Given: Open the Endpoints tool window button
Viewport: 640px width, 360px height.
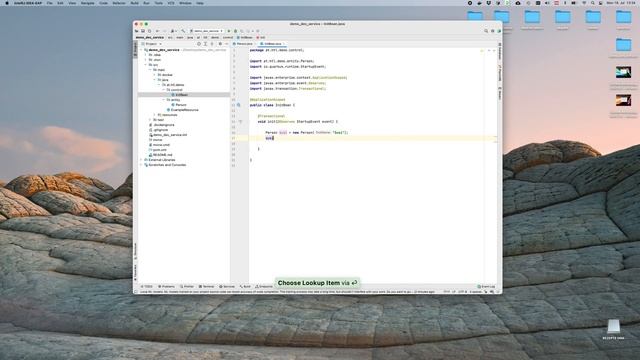Looking at the screenshot, I should pyautogui.click(x=264, y=287).
